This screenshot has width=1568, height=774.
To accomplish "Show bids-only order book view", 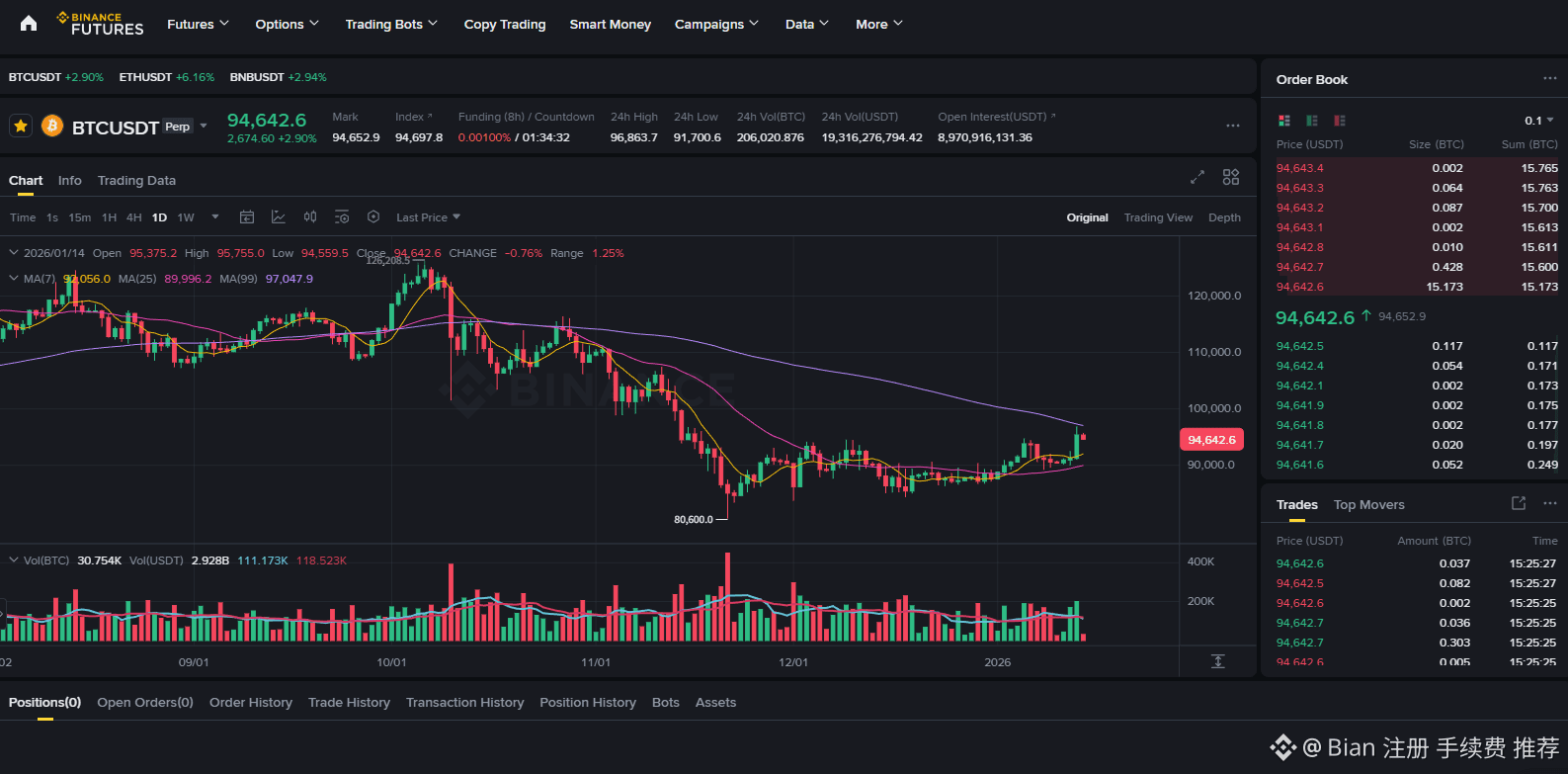I will click(x=1312, y=121).
